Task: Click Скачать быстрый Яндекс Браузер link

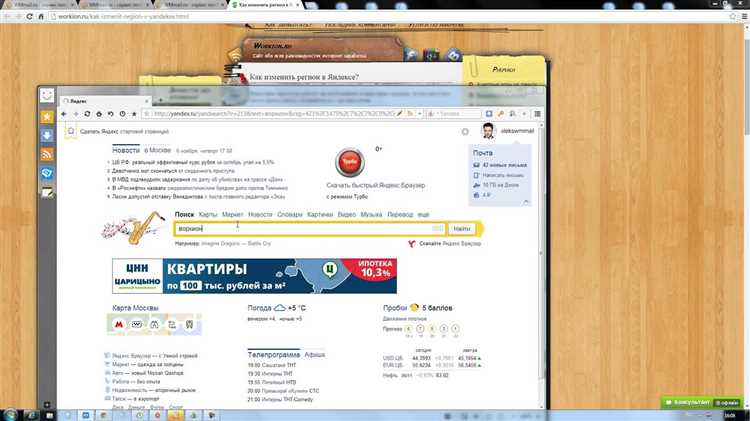Action: (x=375, y=185)
